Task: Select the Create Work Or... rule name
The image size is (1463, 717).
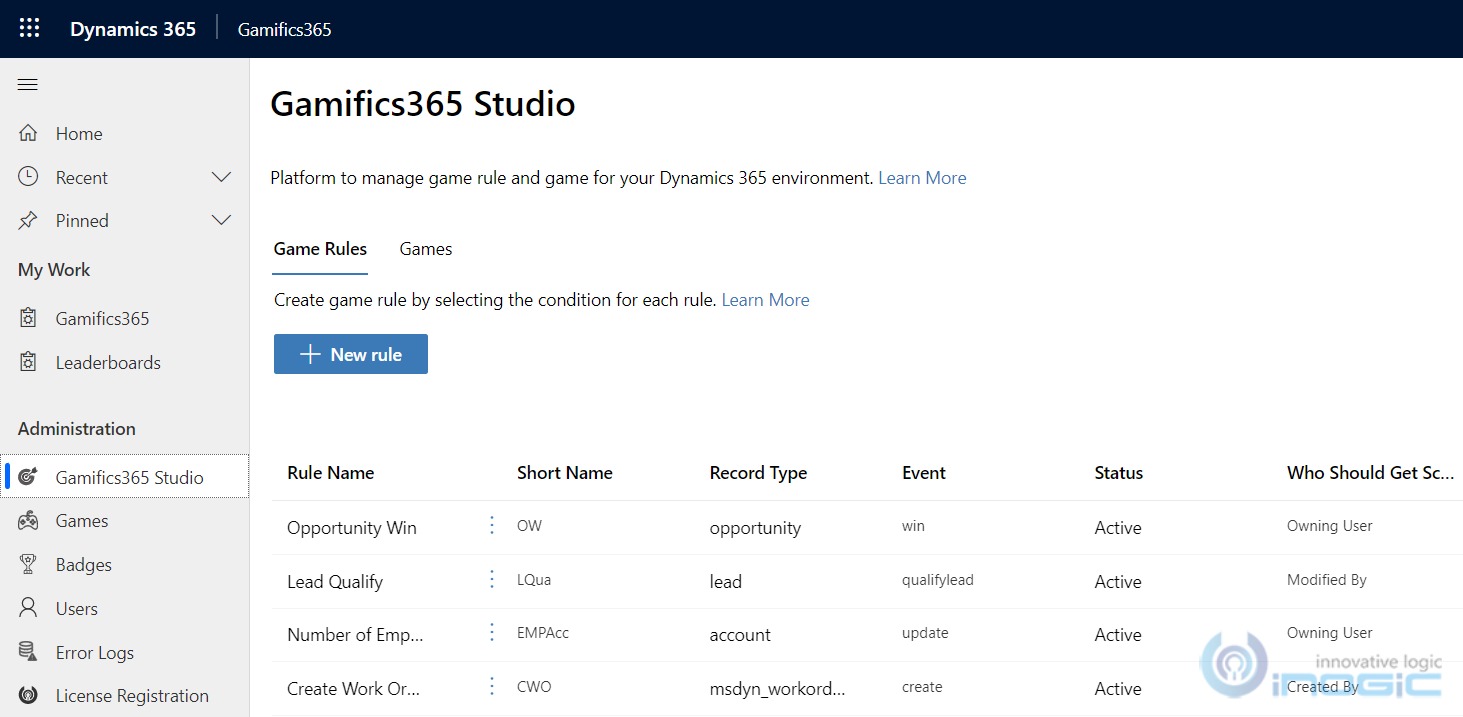Action: [x=353, y=689]
